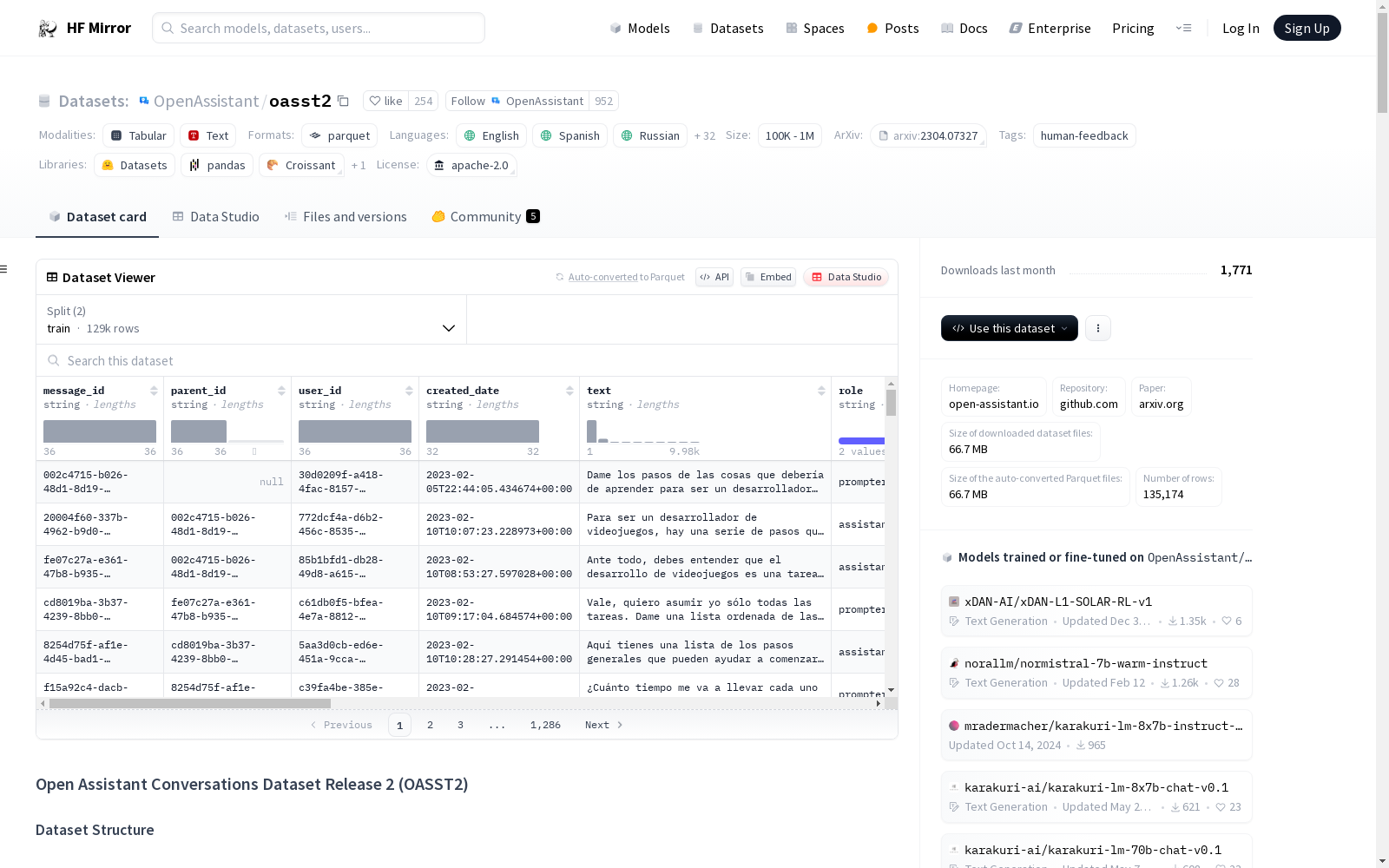Click the Tabular modality tag
Viewport: 1389px width, 868px height.
139,135
